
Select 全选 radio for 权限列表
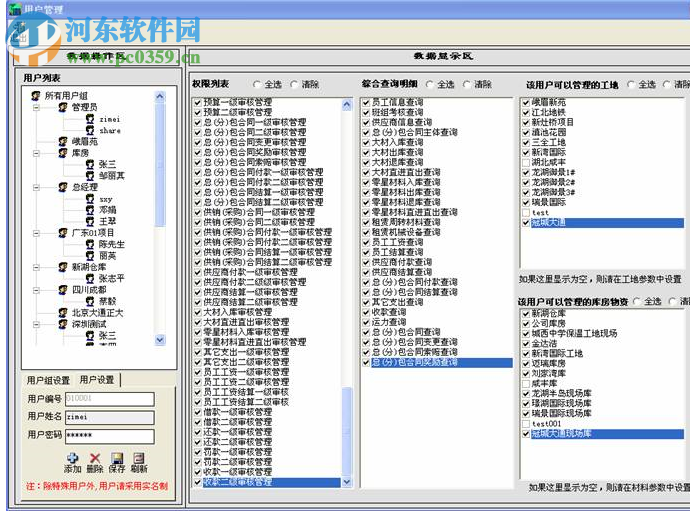(x=257, y=84)
